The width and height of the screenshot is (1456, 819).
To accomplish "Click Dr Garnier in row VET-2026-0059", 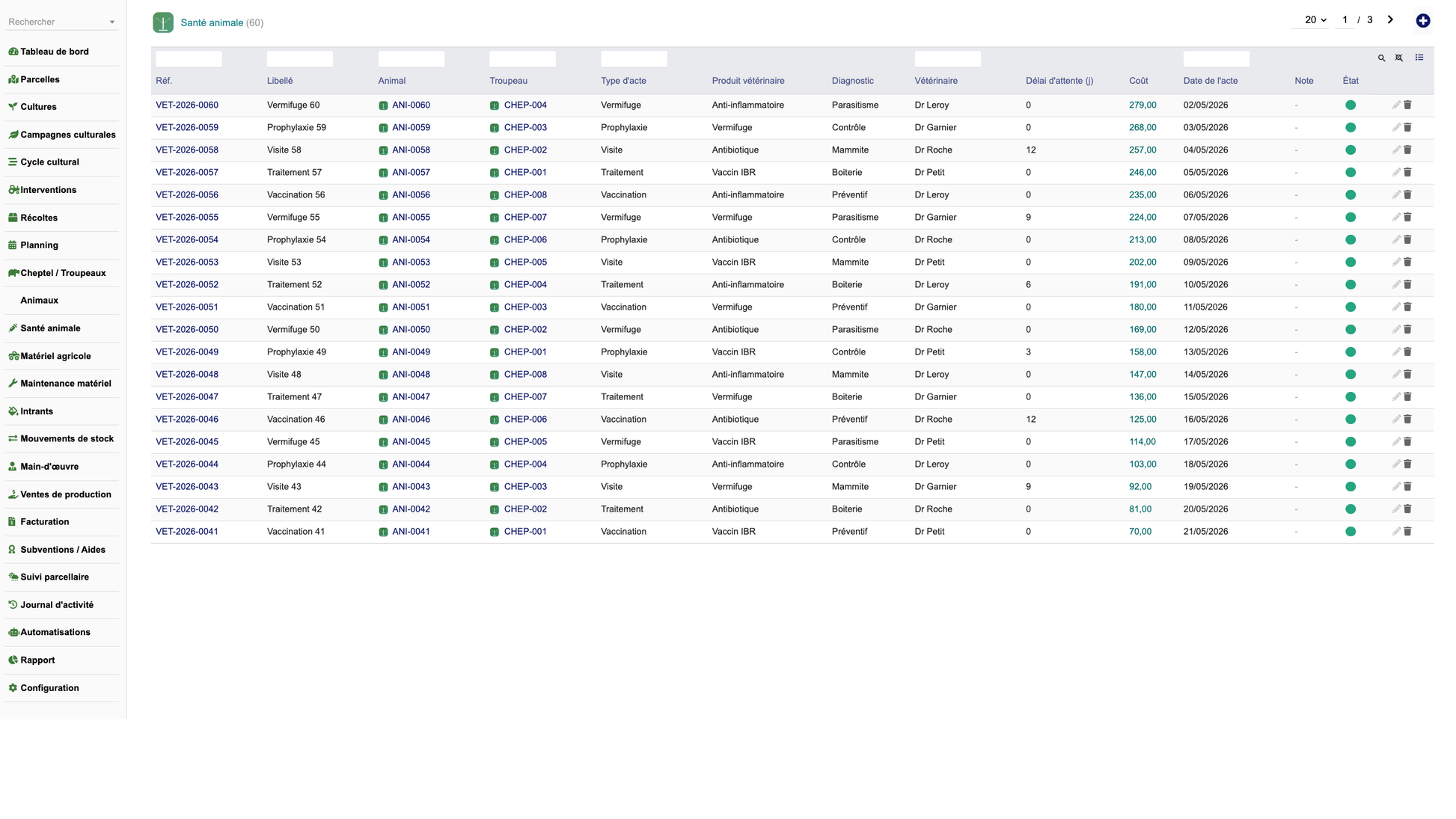I will pos(935,128).
